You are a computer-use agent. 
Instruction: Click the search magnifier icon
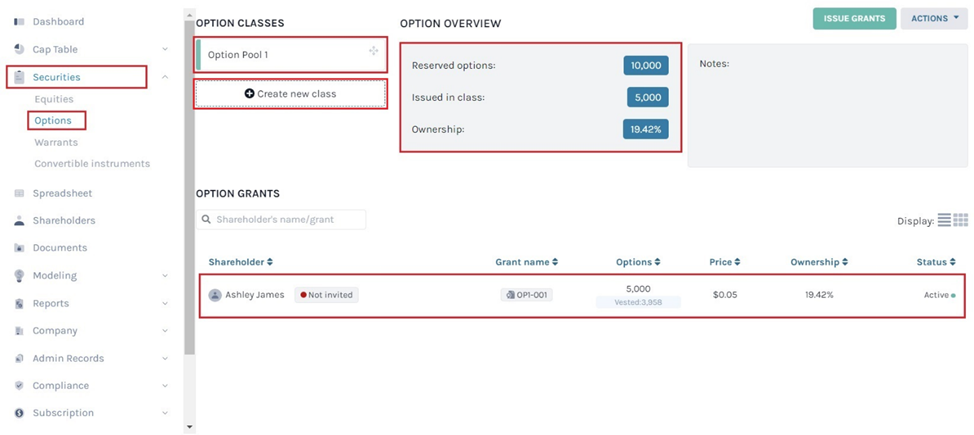[x=206, y=219]
